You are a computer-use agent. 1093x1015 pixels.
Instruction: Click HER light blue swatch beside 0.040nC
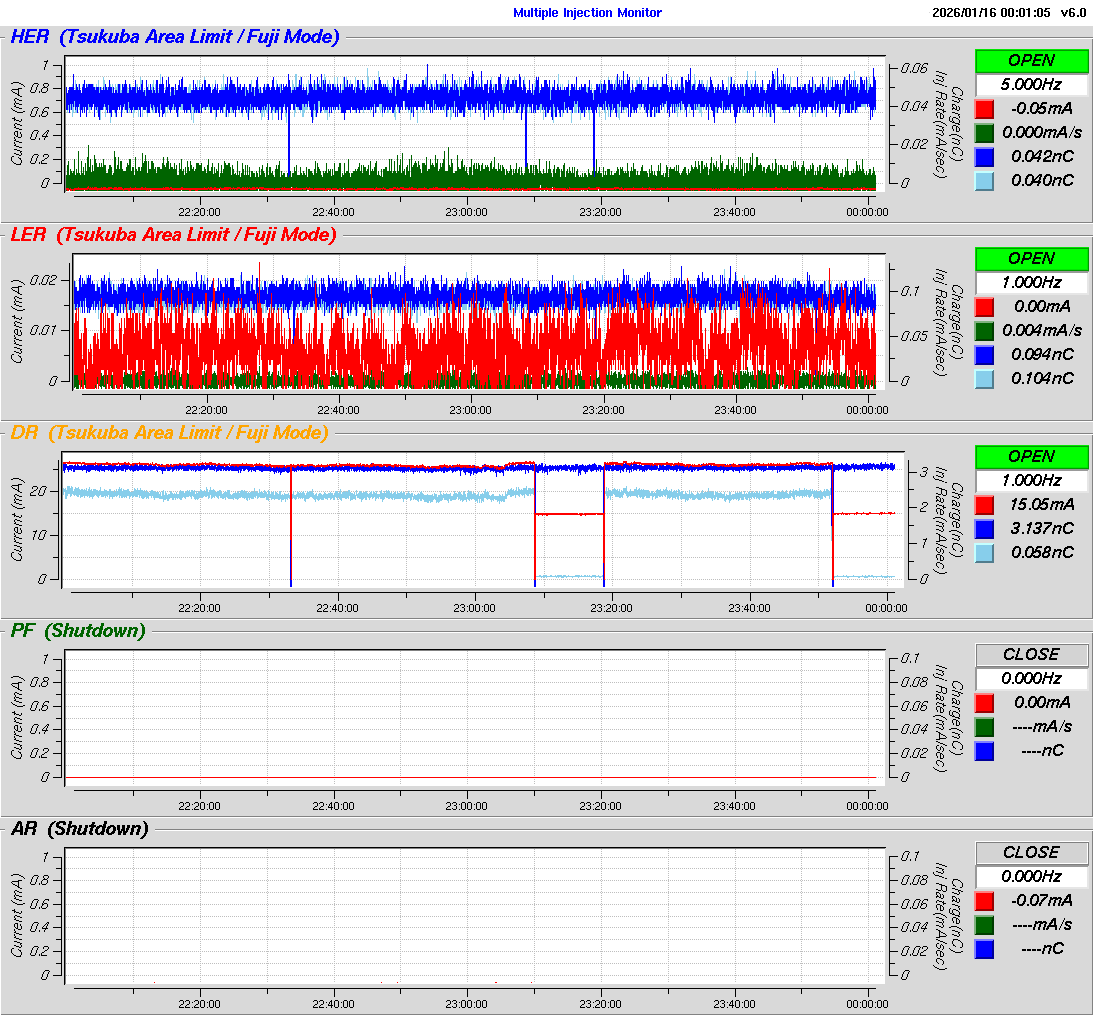click(x=984, y=181)
